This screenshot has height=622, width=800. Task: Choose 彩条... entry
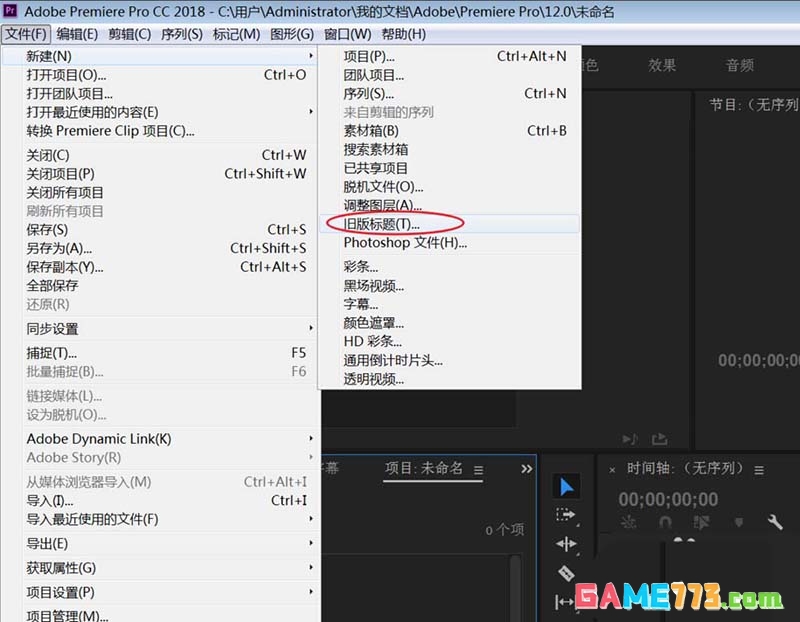pyautogui.click(x=449, y=267)
